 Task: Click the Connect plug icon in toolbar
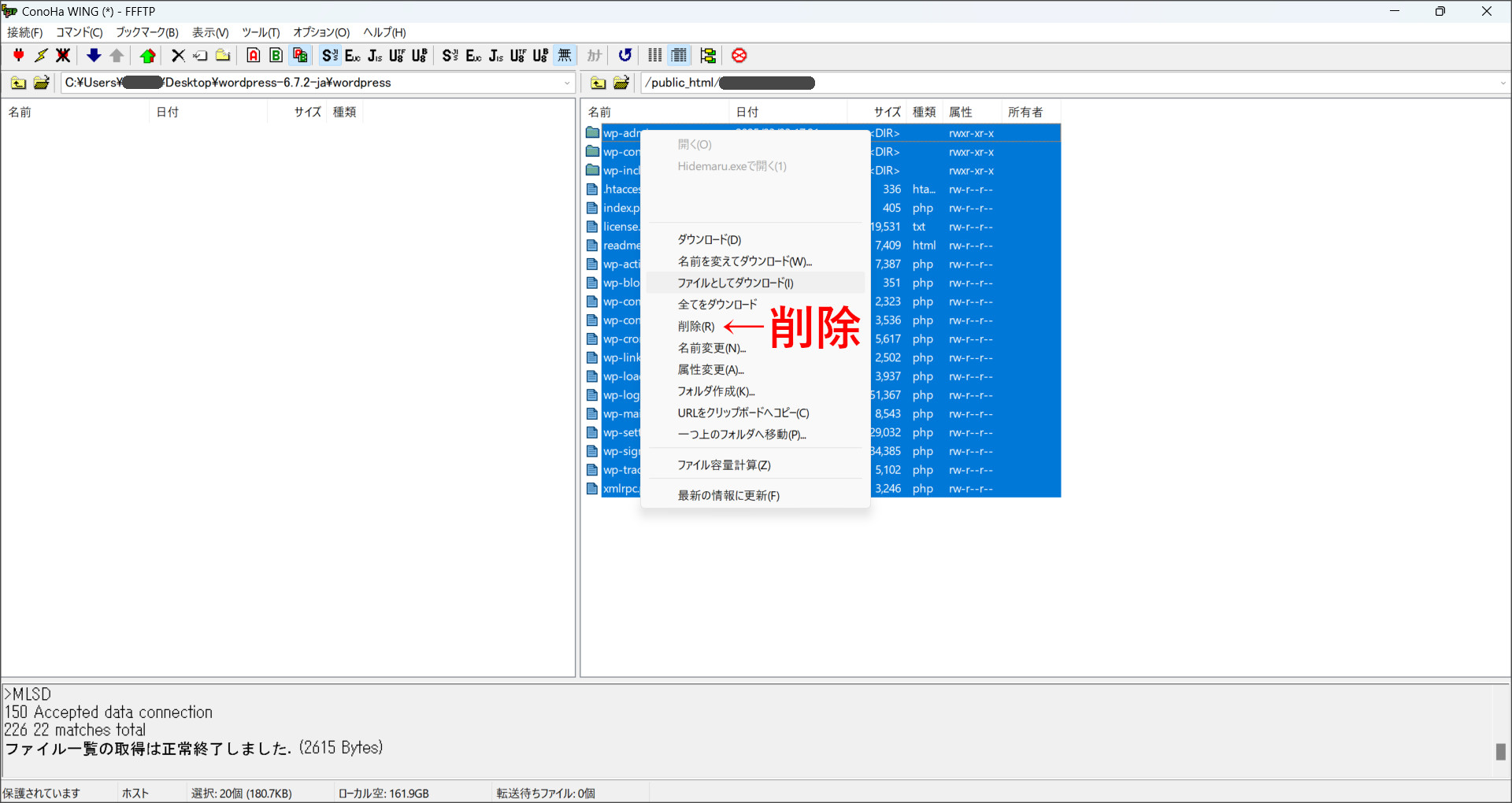pyautogui.click(x=19, y=55)
